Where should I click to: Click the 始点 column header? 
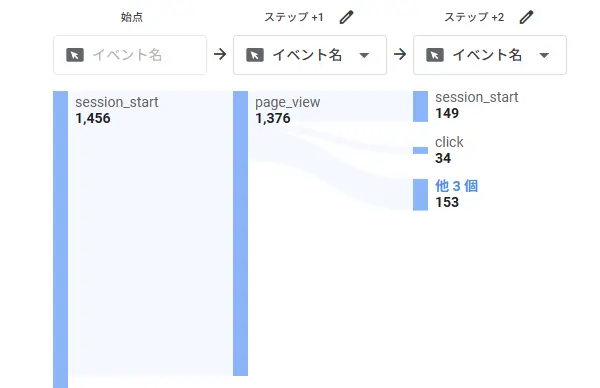click(x=132, y=17)
